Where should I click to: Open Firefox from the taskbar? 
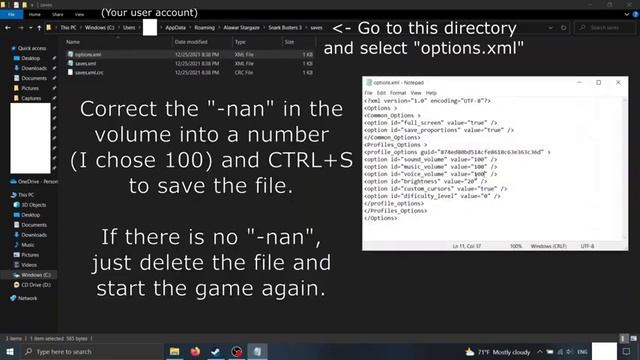(x=196, y=351)
